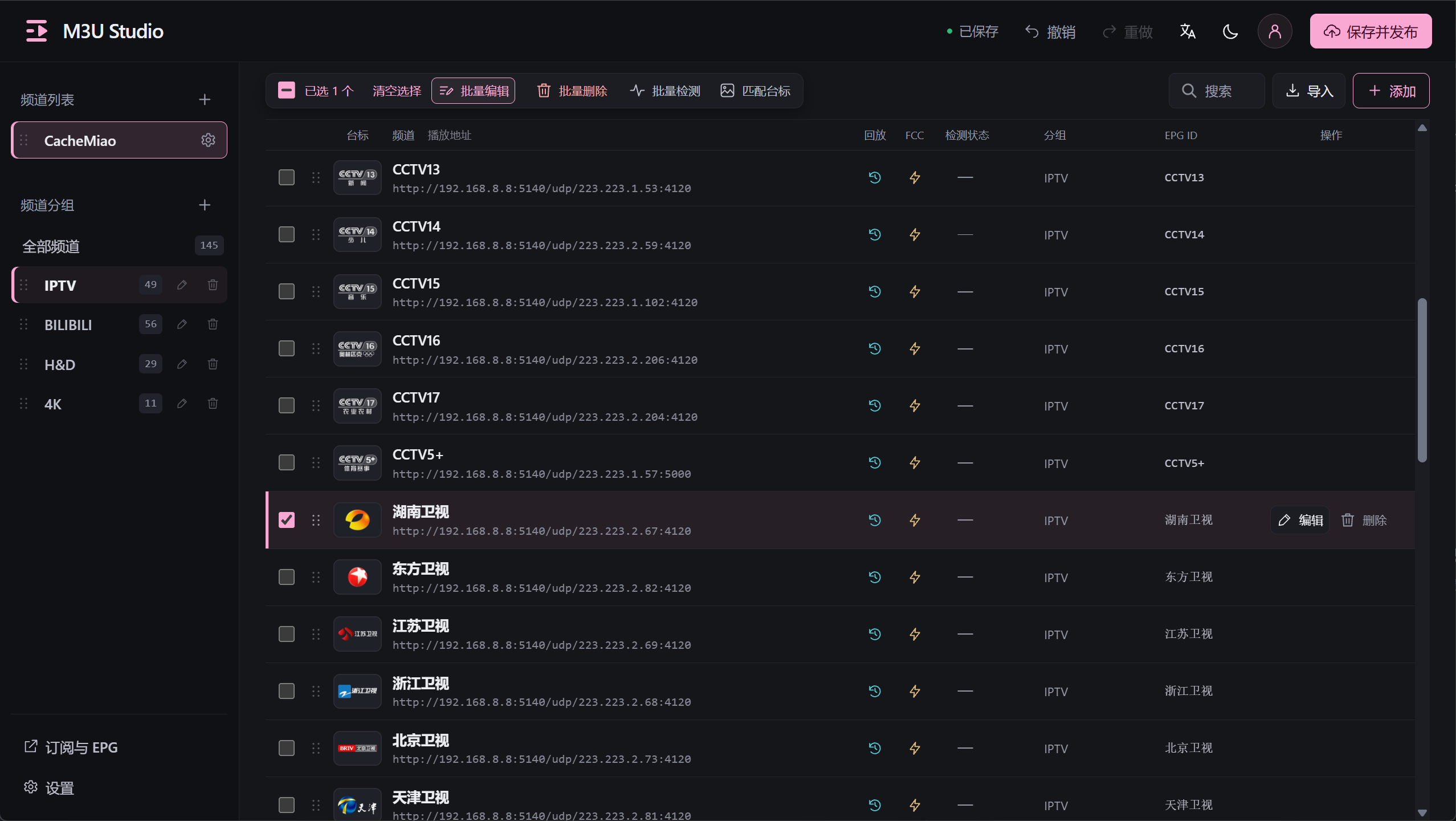This screenshot has width=1456, height=821.
Task: Click the FCC lightning icon for 江苏卫视
Action: tap(915, 635)
